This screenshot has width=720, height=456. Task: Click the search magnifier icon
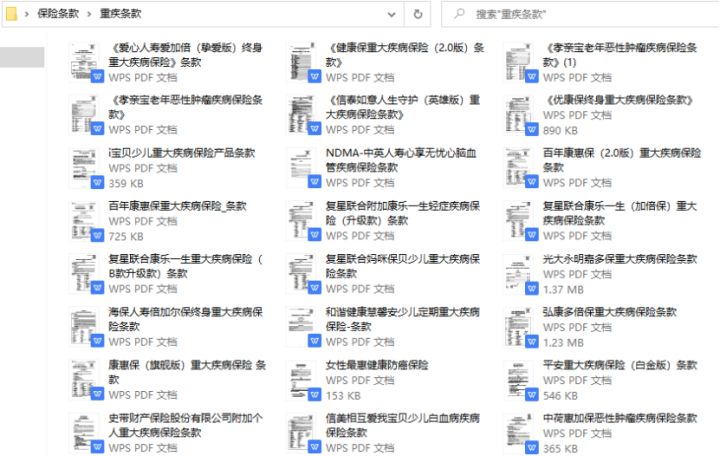coord(459,14)
